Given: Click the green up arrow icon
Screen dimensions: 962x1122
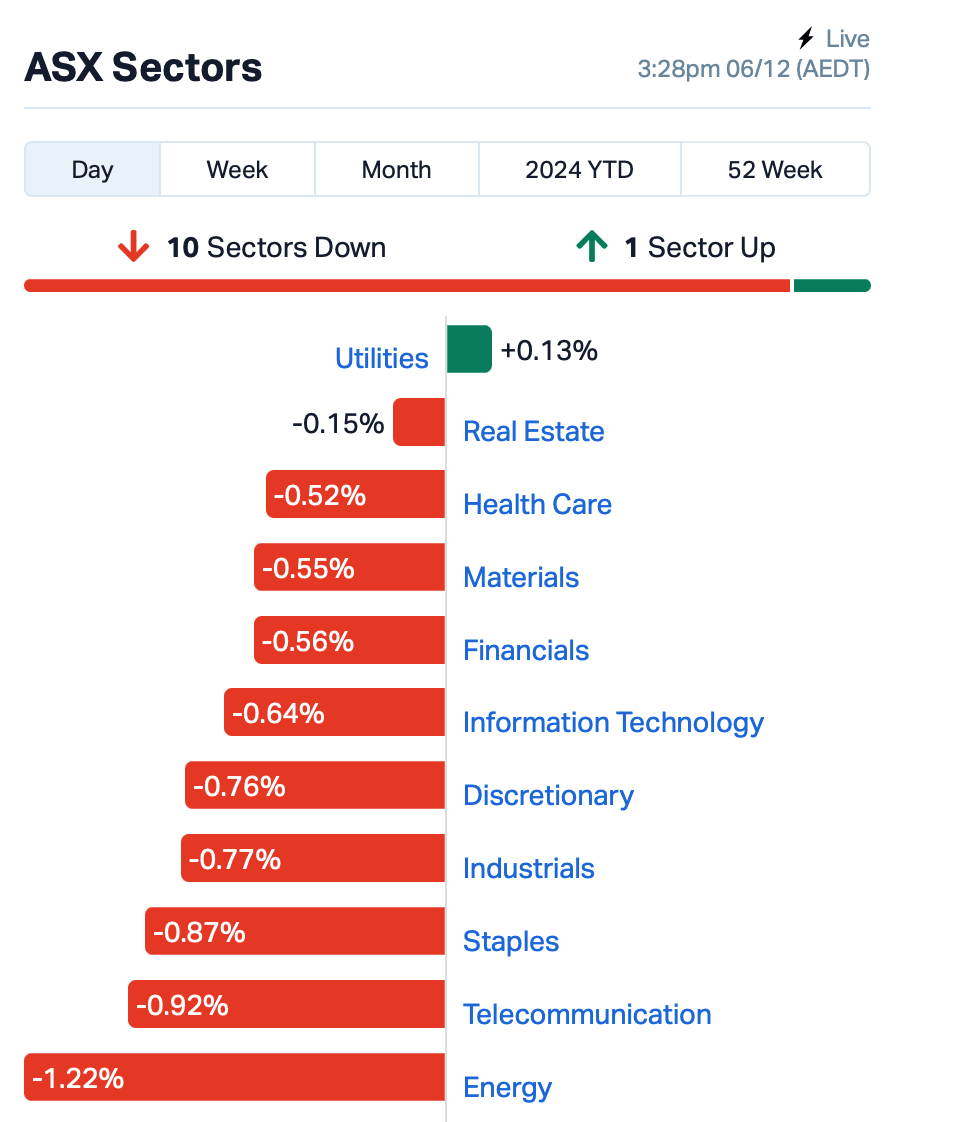Looking at the screenshot, I should click(592, 246).
